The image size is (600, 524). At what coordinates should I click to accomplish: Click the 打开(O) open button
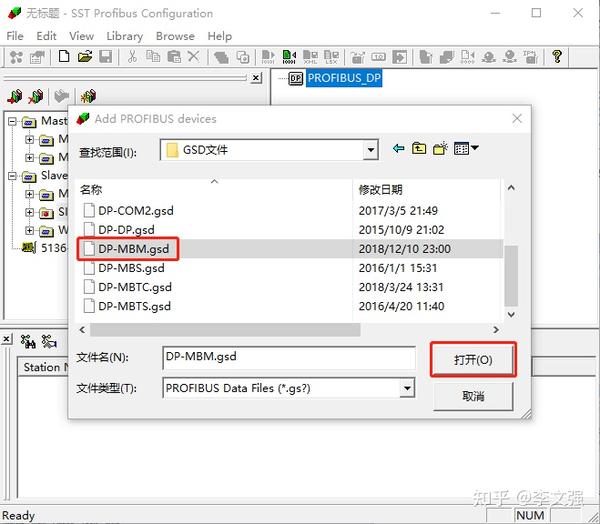coord(473,359)
